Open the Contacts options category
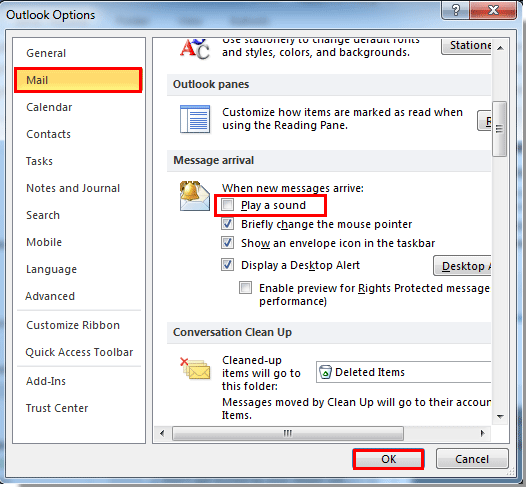The height and width of the screenshot is (487, 526). click(x=79, y=134)
